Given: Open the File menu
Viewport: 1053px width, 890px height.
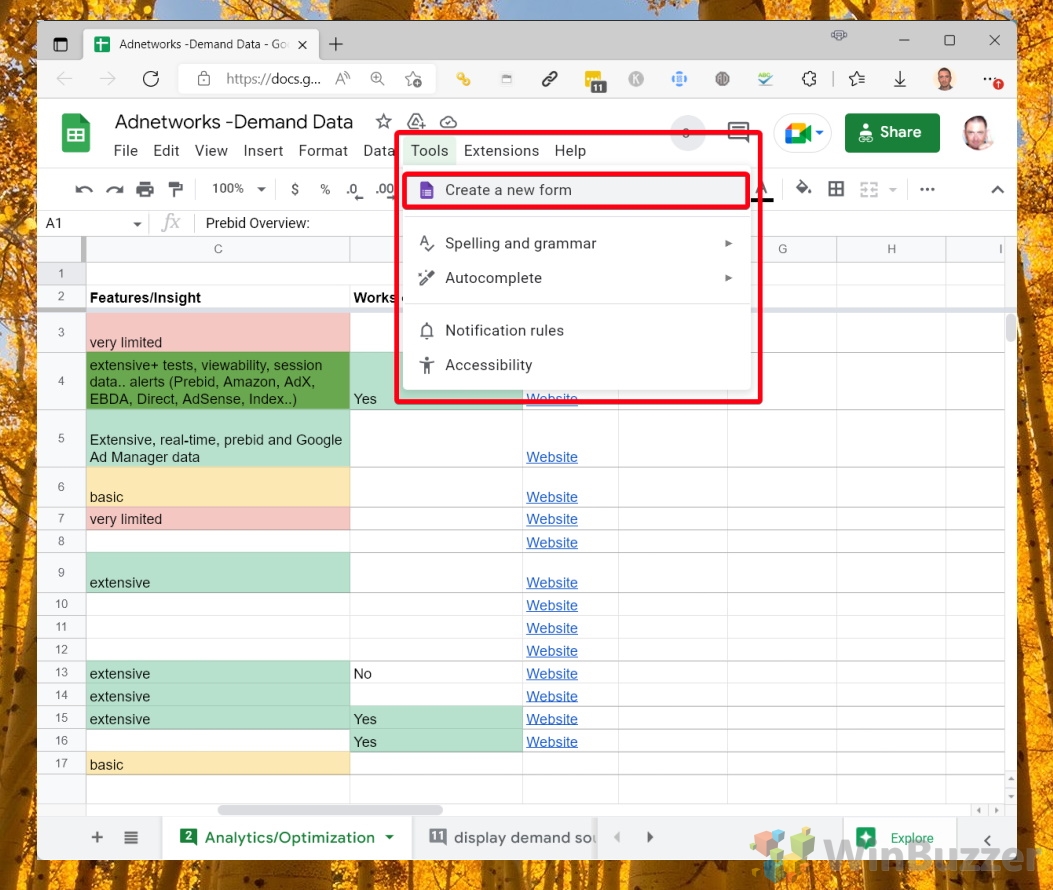Looking at the screenshot, I should pos(126,151).
